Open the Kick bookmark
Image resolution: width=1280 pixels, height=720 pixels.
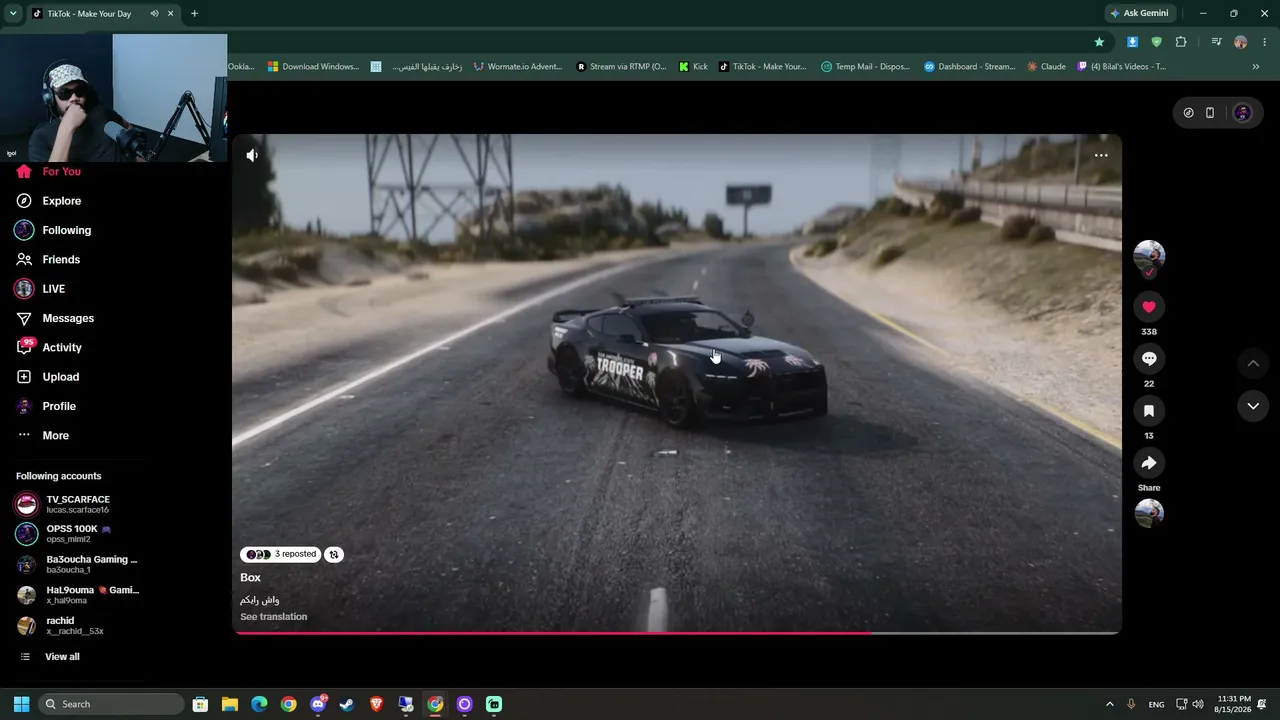pyautogui.click(x=693, y=67)
